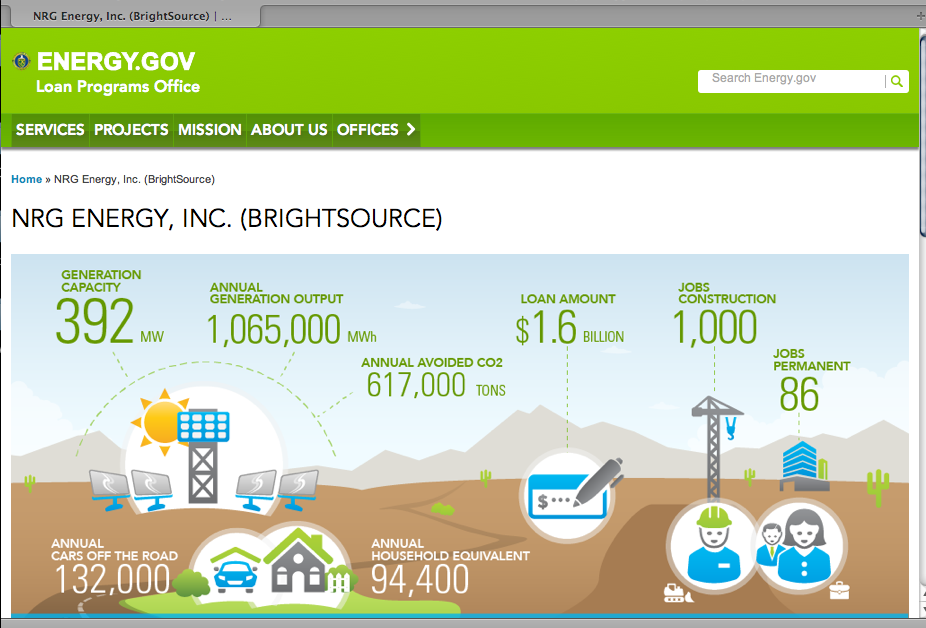Click the 1,000 construction jobs figure
Viewport: 926px width, 628px height.
pyautogui.click(x=715, y=327)
